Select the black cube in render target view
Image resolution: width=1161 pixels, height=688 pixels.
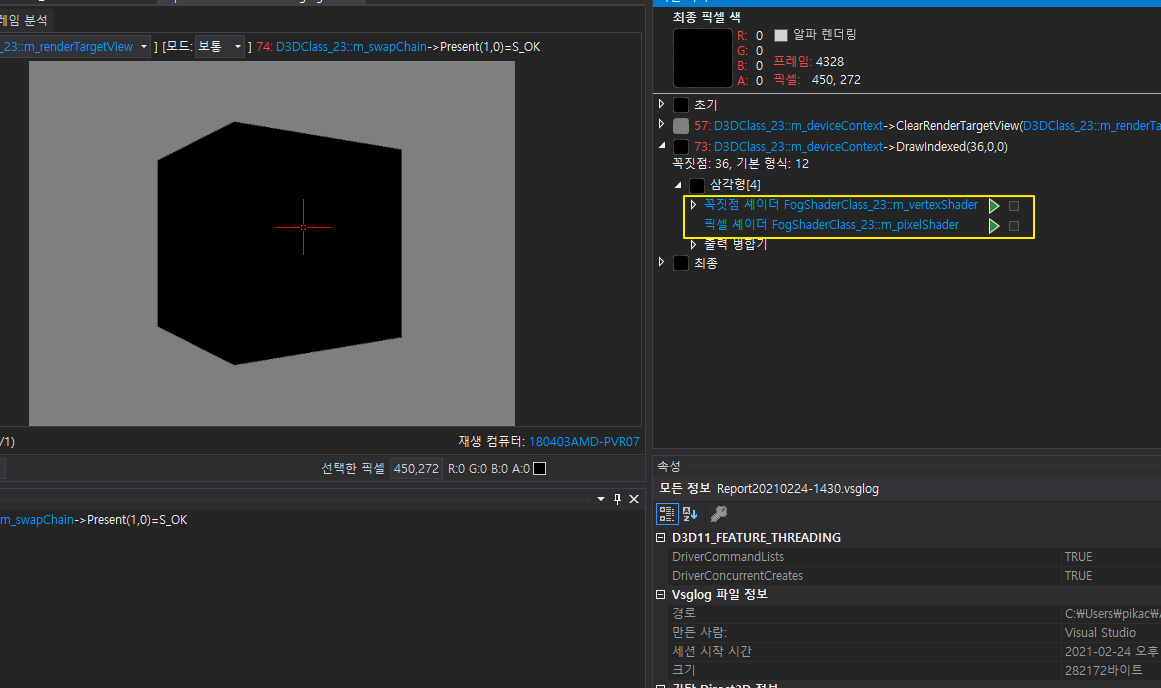pyautogui.click(x=279, y=243)
